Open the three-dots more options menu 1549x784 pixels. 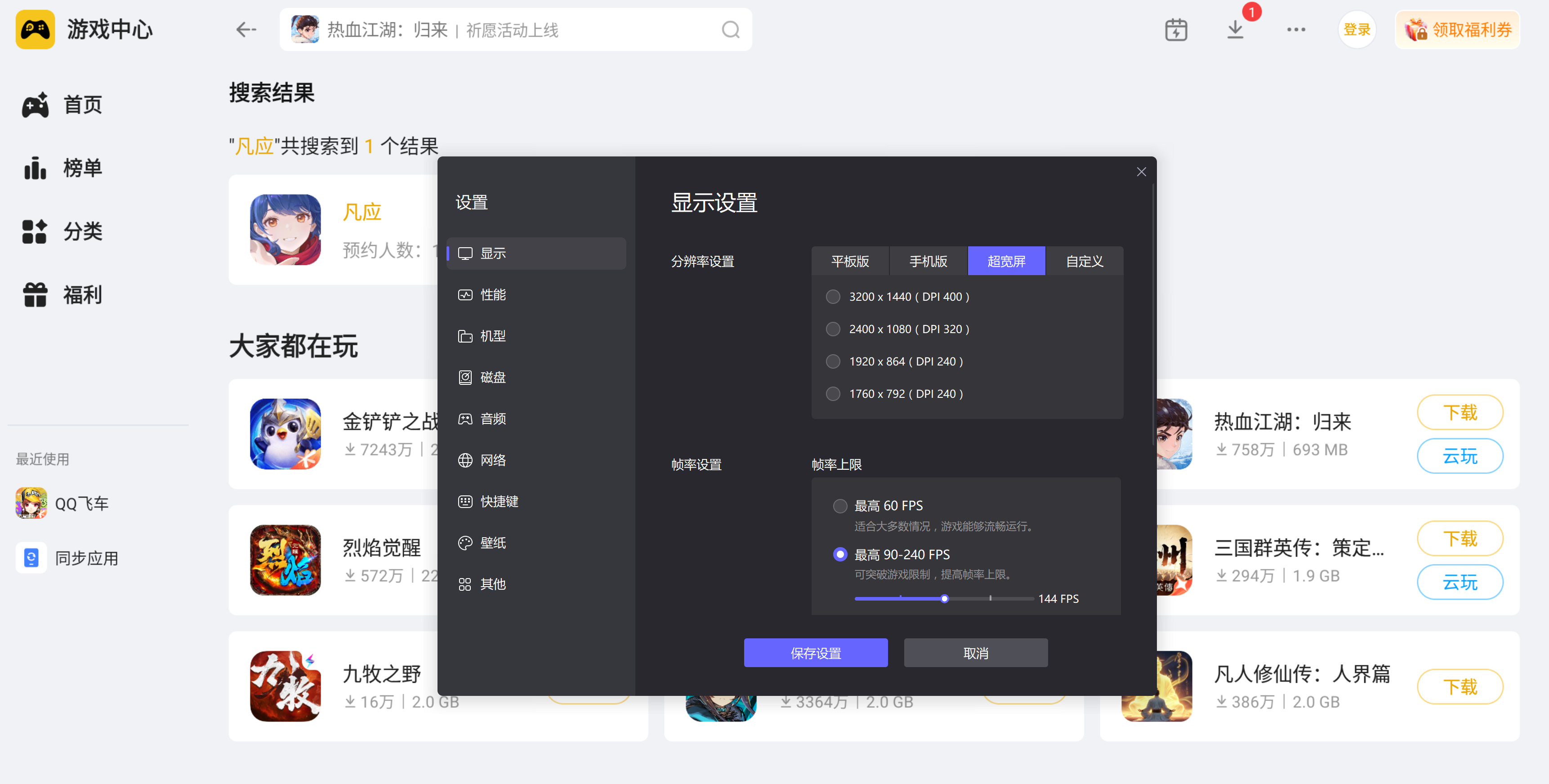pyautogui.click(x=1296, y=30)
